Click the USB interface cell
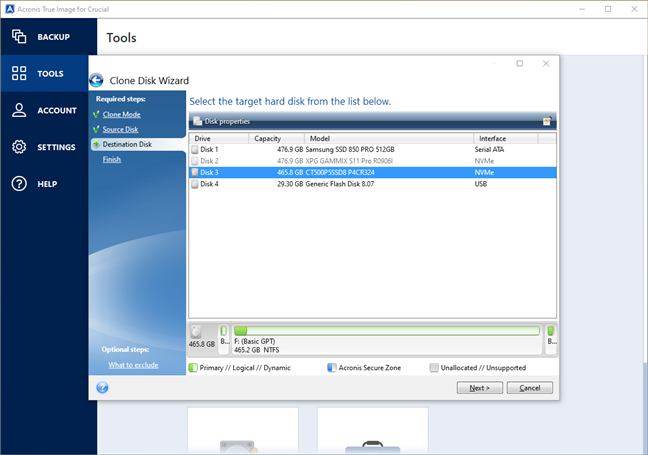Image resolution: width=648 pixels, height=455 pixels. point(481,184)
